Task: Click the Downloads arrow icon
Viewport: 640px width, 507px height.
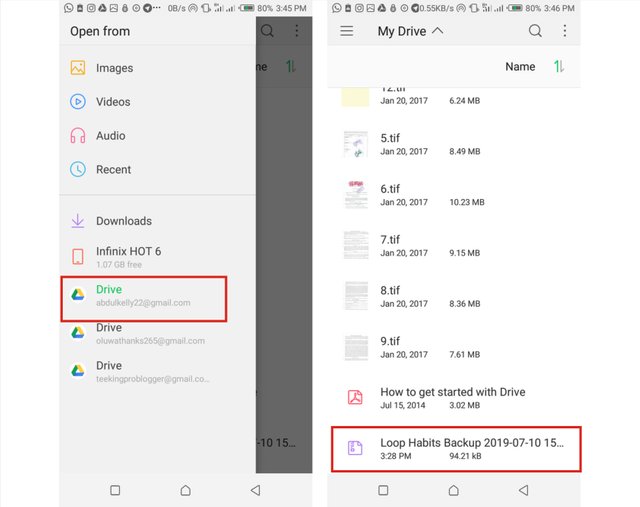Action: (x=78, y=221)
